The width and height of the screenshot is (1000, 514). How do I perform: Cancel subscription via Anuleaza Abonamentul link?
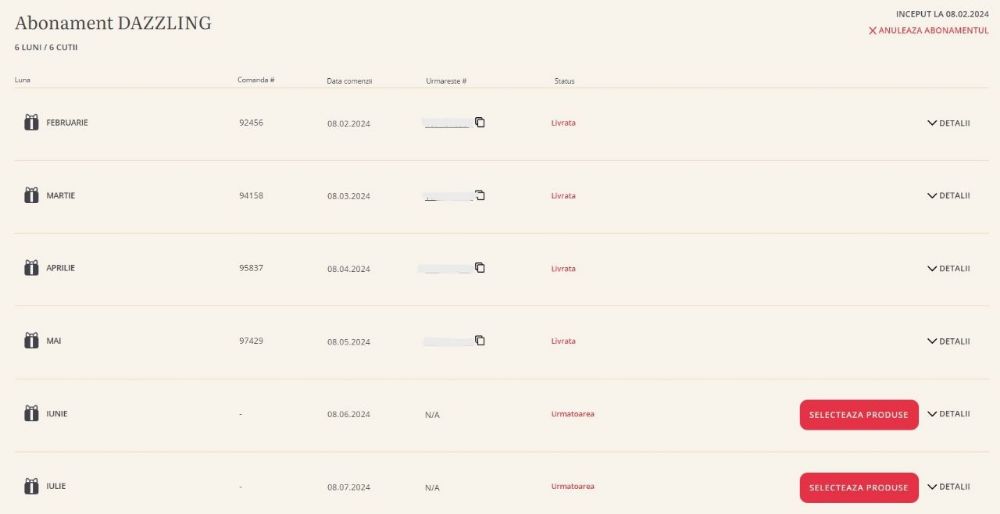(928, 31)
